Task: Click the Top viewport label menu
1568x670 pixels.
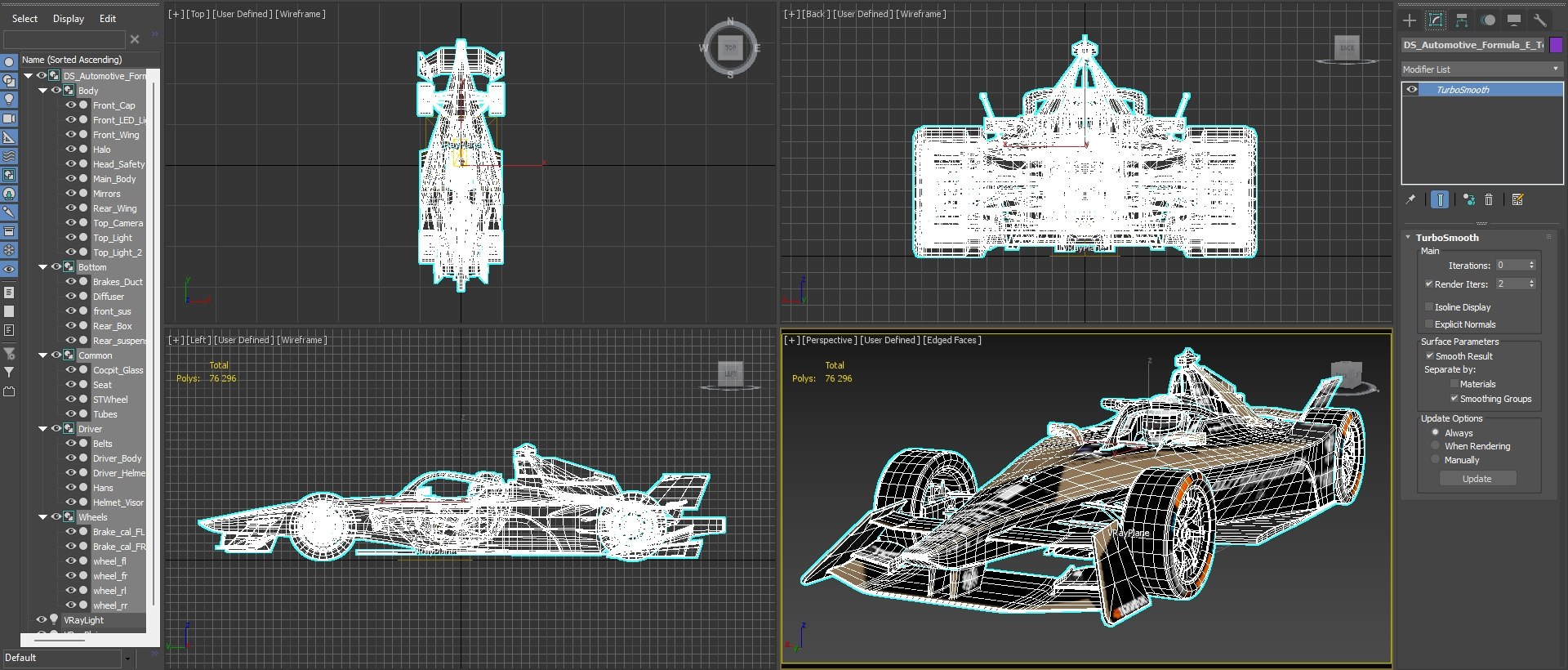Action: tap(198, 14)
